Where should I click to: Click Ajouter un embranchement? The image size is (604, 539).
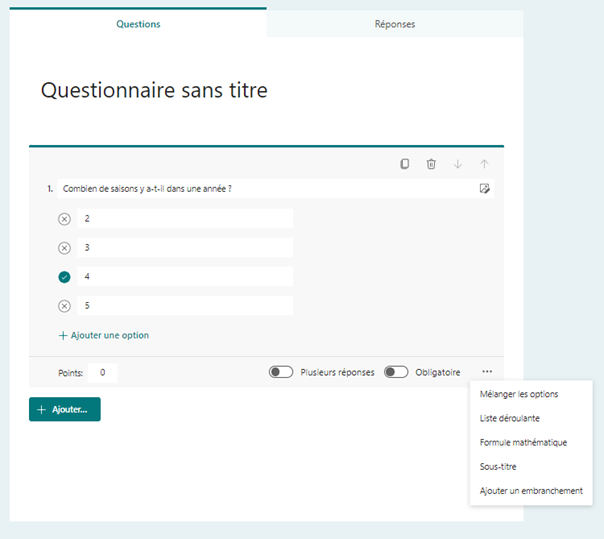(531, 491)
